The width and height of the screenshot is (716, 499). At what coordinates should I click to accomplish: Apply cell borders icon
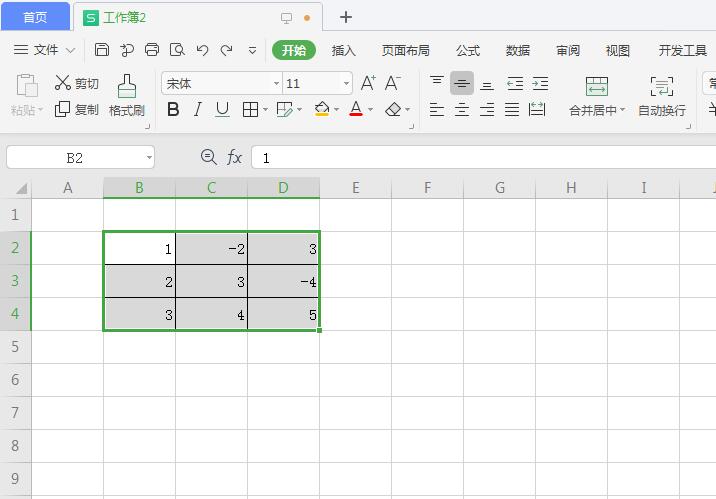click(250, 110)
